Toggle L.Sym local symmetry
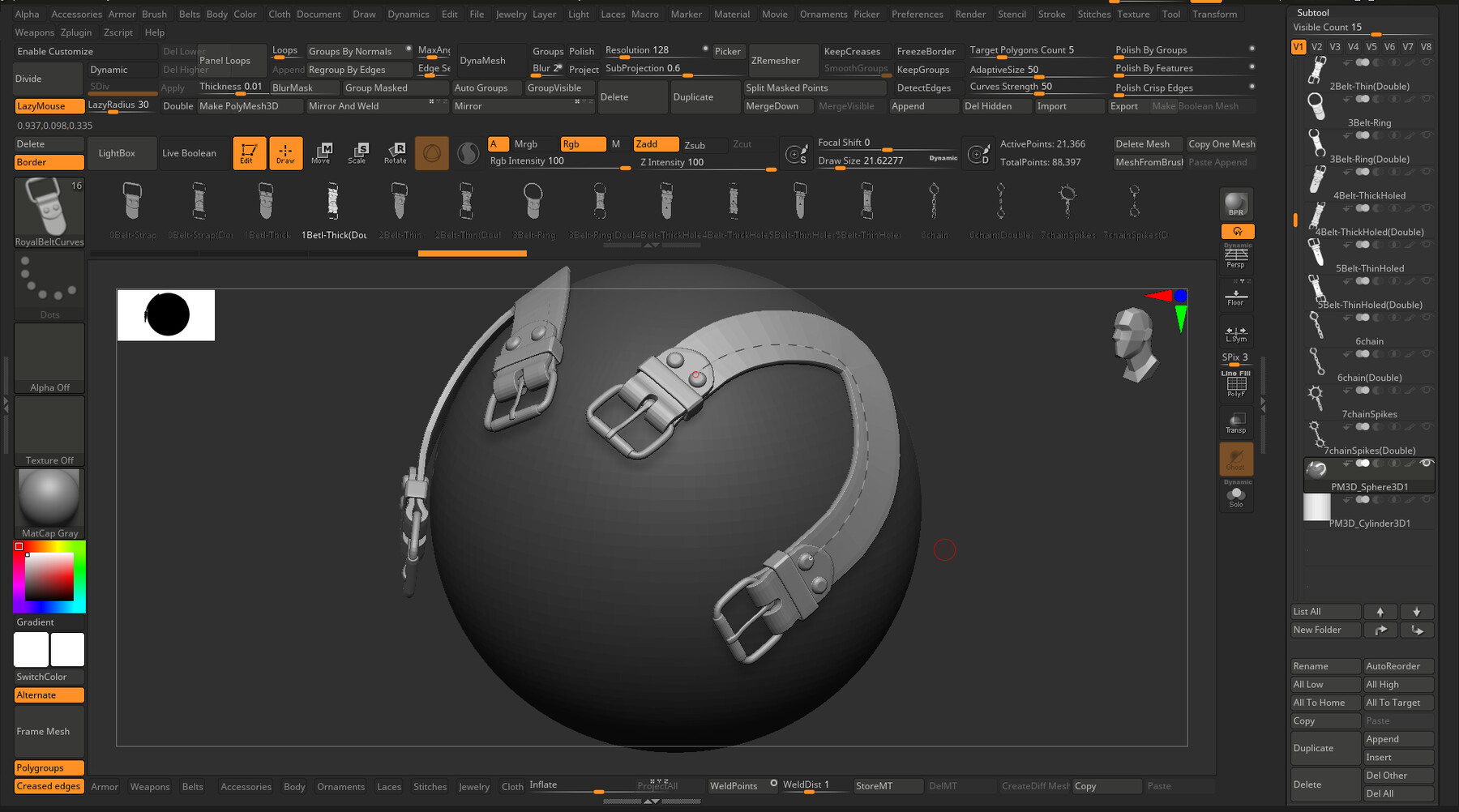This screenshot has height=812, width=1459. [1236, 333]
